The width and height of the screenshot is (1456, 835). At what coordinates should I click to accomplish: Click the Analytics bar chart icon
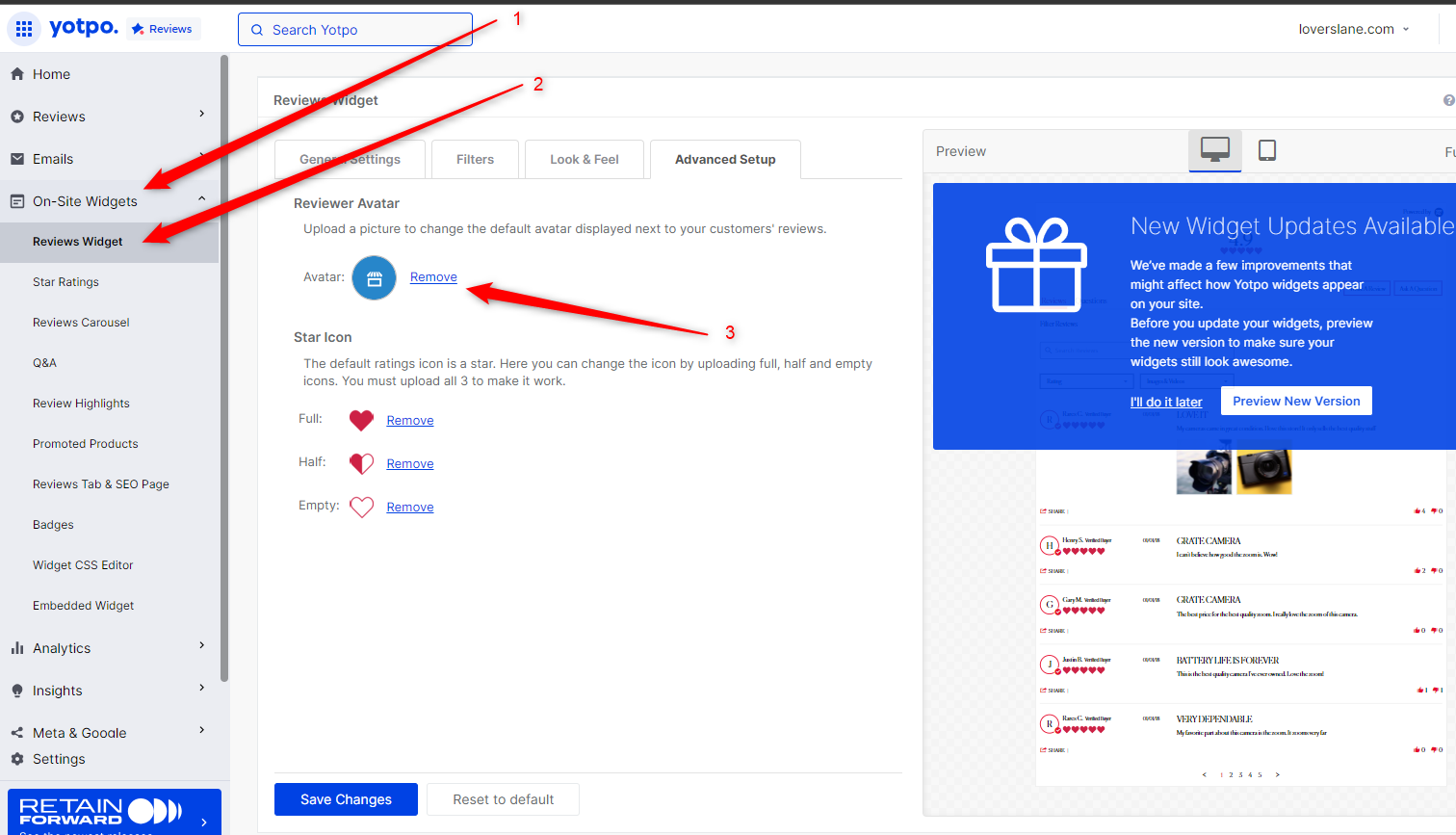[x=17, y=648]
